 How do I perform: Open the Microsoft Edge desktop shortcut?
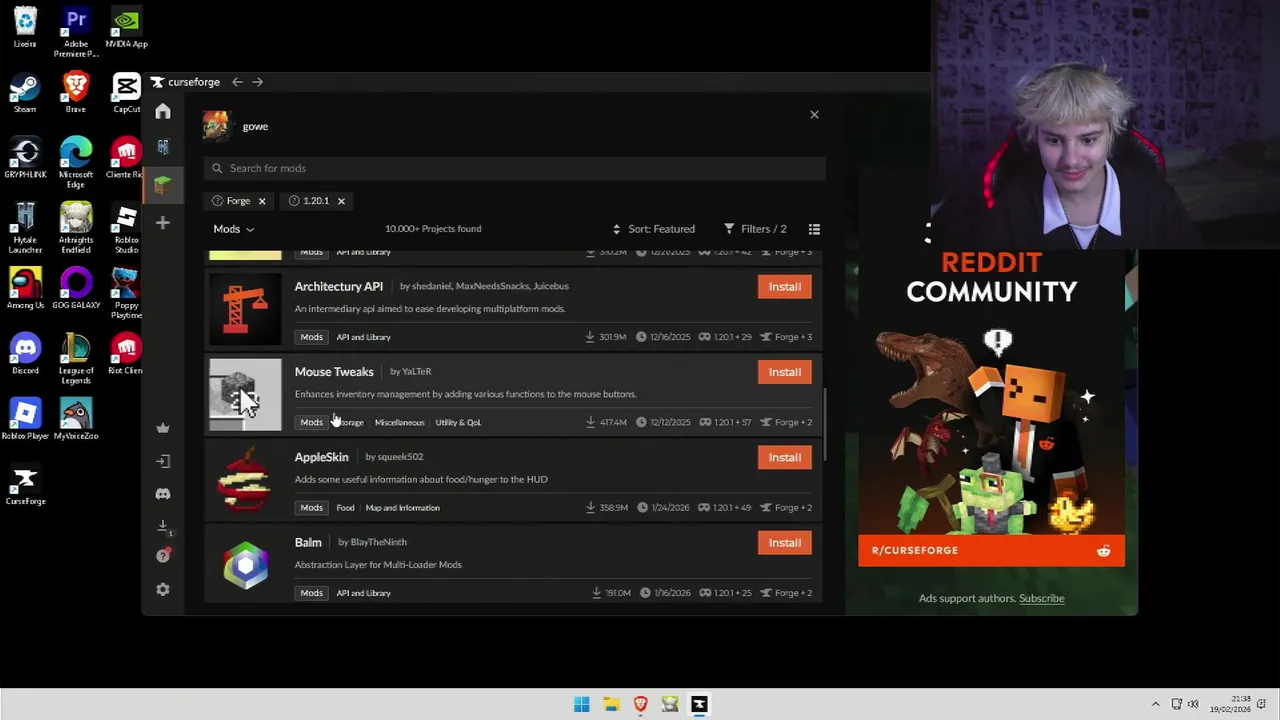(x=76, y=163)
